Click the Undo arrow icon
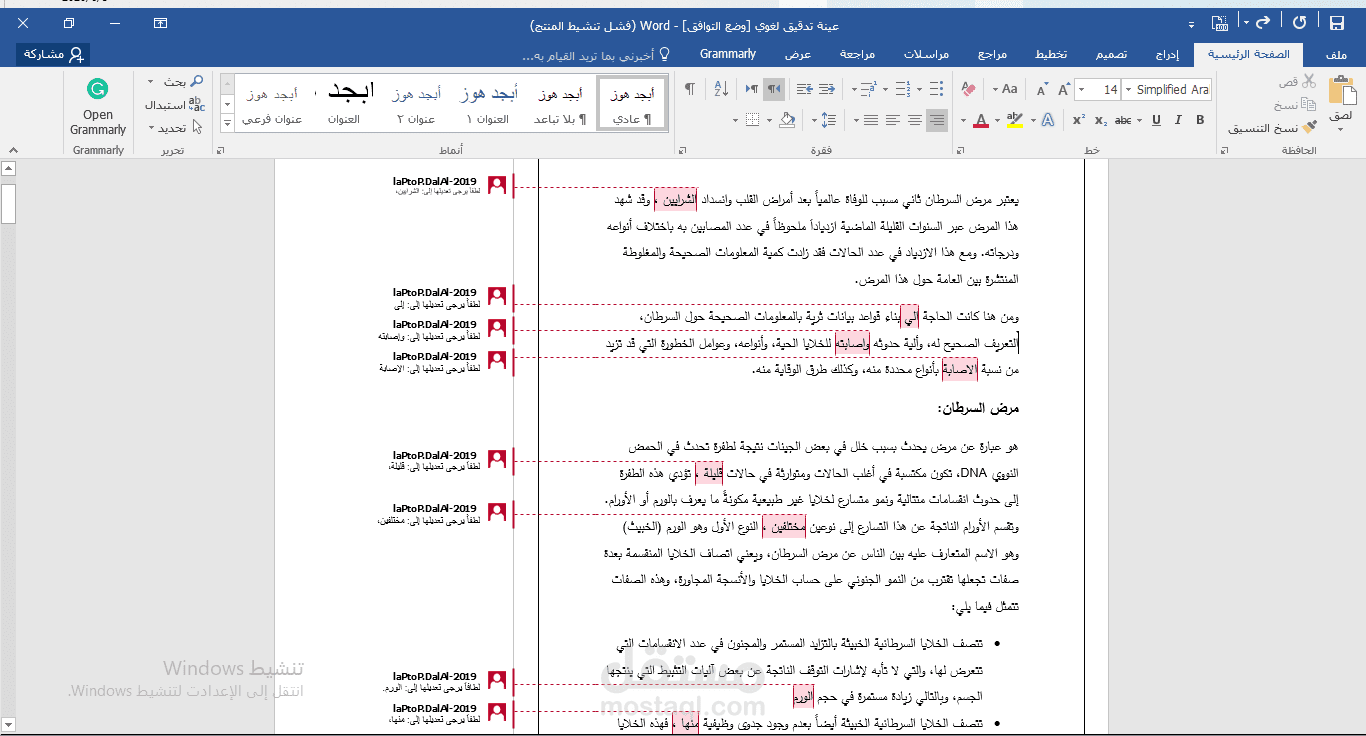The image size is (1366, 736). click(1264, 22)
